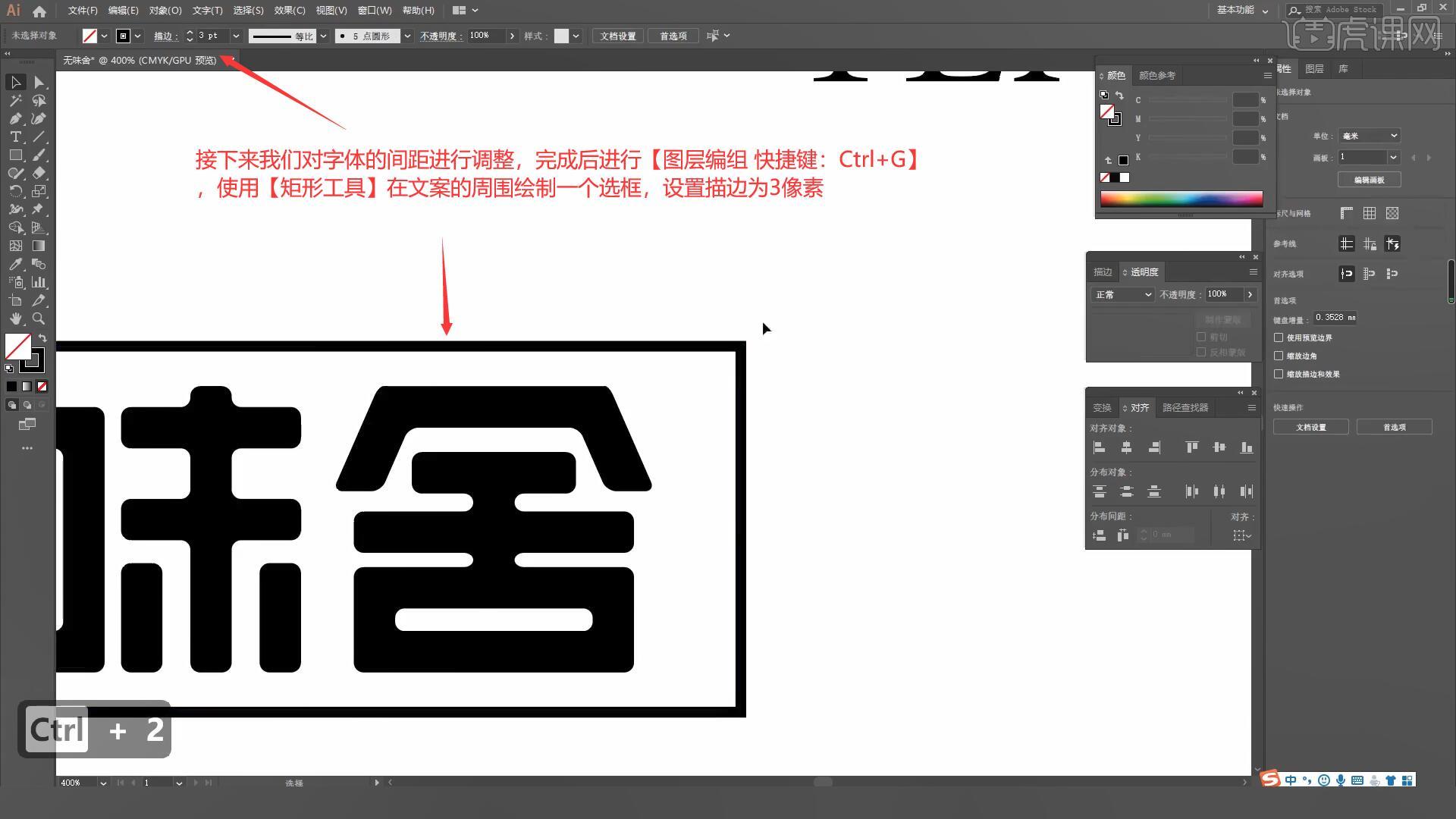This screenshot has width=1456, height=819.
Task: Open the 效果(C) menu
Action: [x=289, y=11]
